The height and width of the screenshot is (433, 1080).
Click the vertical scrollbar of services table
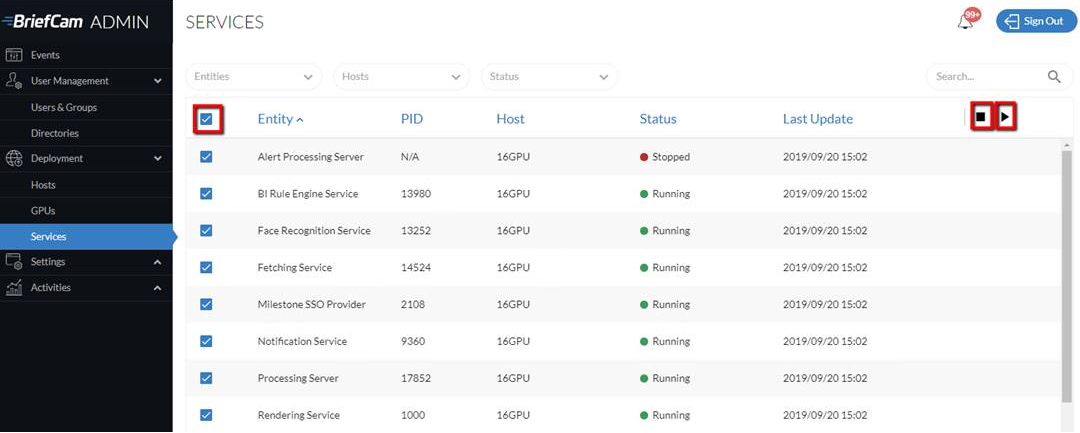coord(1066,270)
